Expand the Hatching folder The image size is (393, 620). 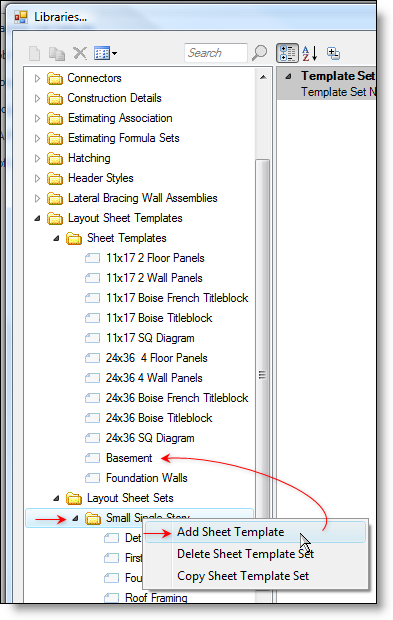point(38,158)
